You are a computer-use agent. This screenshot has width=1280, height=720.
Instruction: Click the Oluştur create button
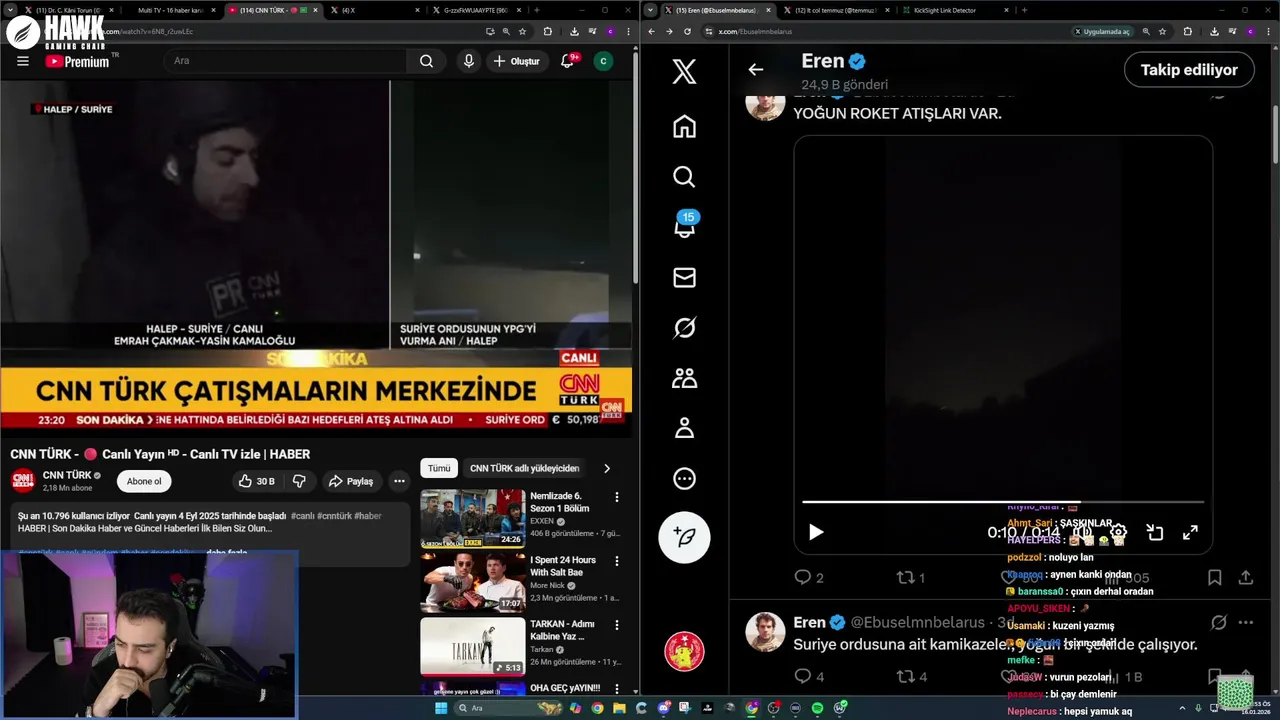point(516,61)
